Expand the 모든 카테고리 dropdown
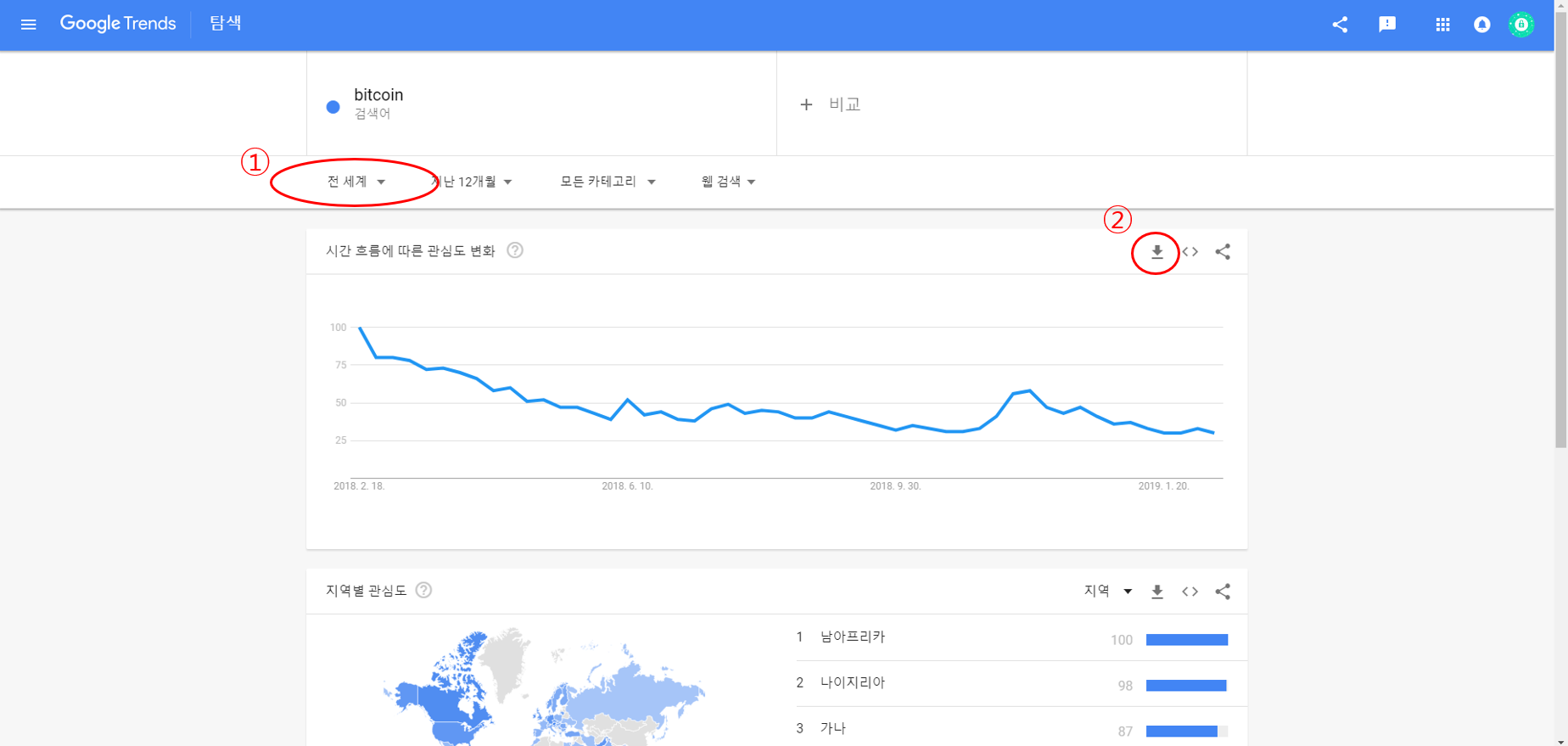This screenshot has height=746, width=1568. tap(608, 182)
